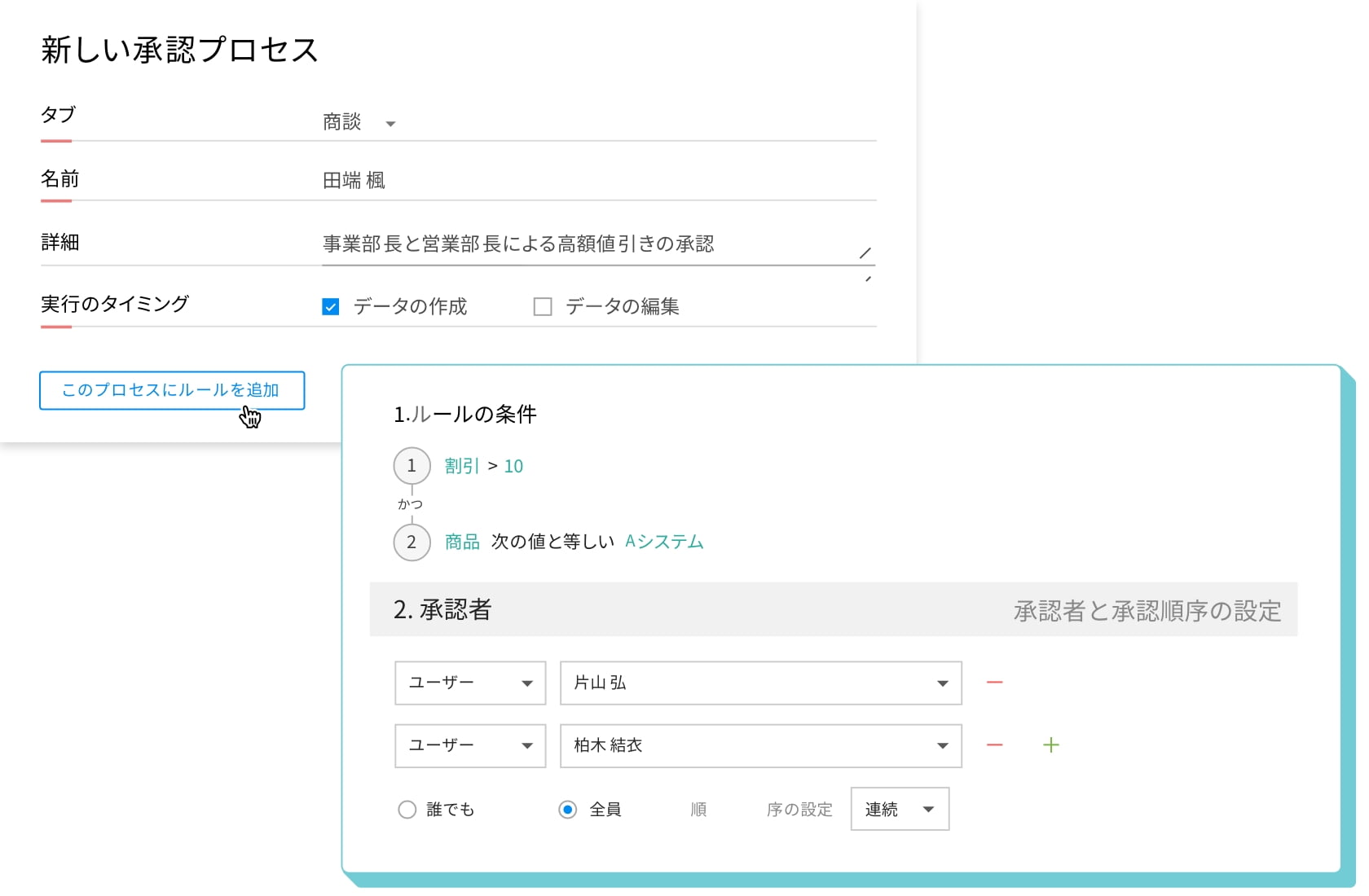Click the Aシステム condition value link
Screen dimensions: 1369x896
pyautogui.click(x=664, y=542)
